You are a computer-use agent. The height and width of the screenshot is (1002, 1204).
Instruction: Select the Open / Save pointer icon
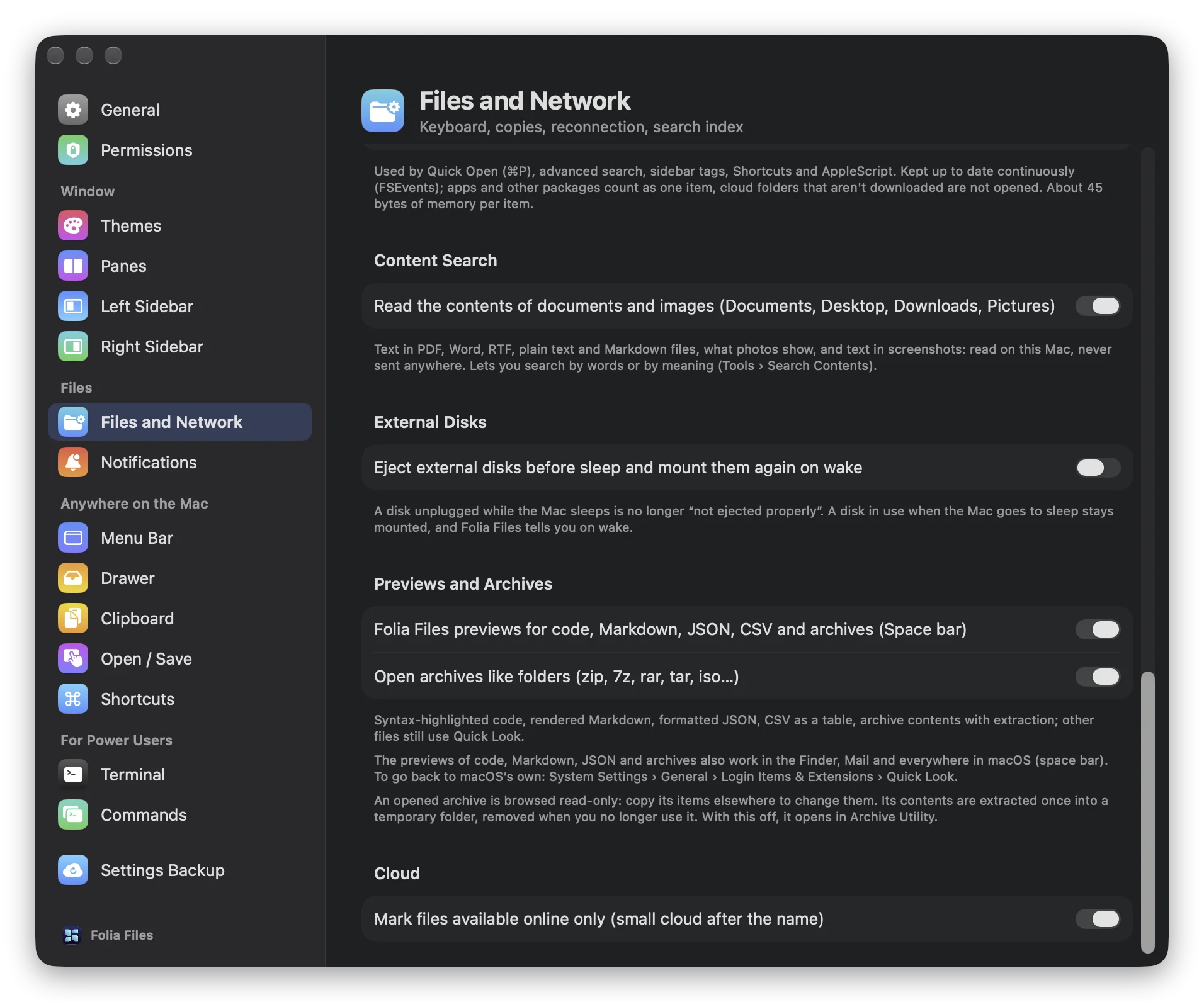pyautogui.click(x=73, y=659)
